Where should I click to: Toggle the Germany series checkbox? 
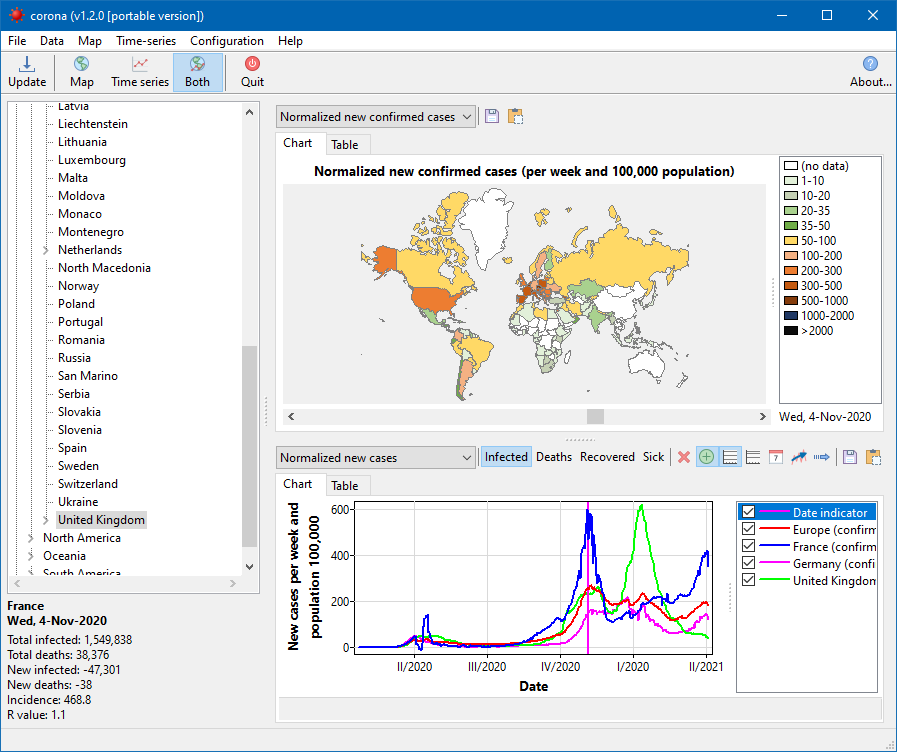(x=748, y=563)
